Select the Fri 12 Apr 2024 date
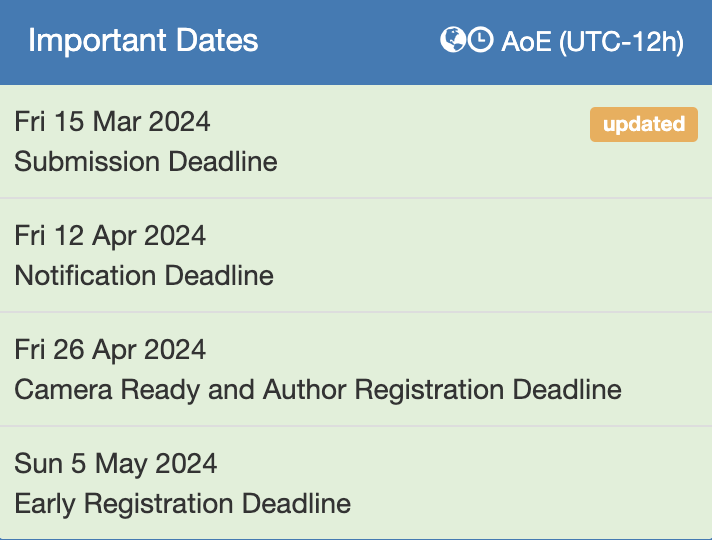712x540 pixels. coord(110,236)
